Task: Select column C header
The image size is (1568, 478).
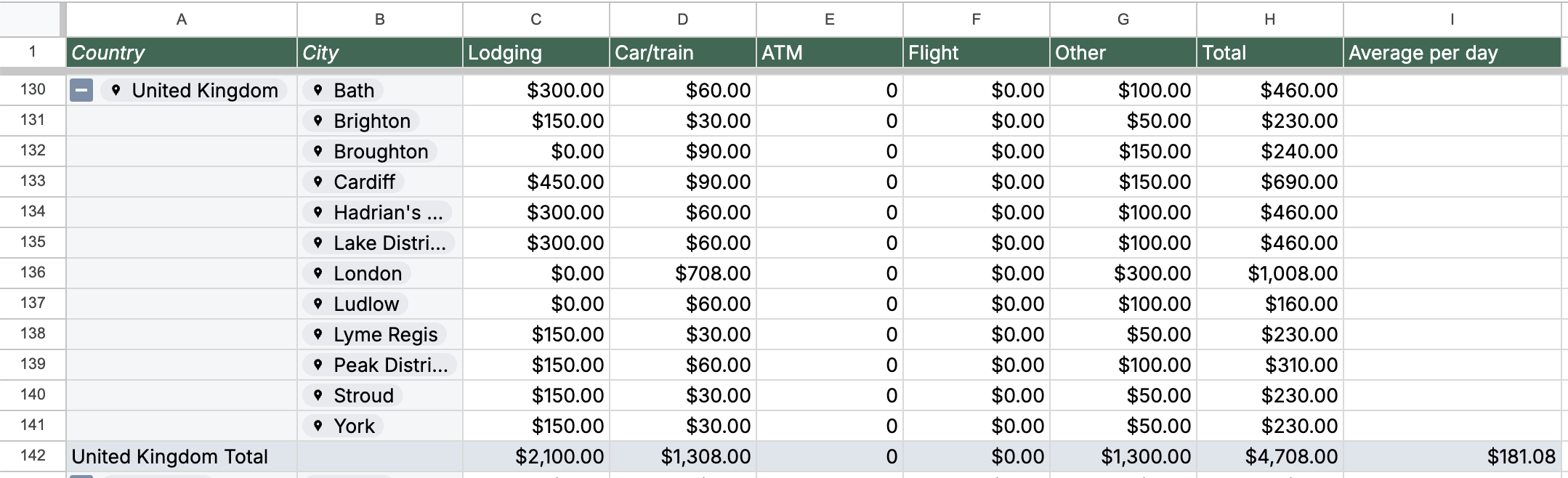Action: (x=536, y=20)
